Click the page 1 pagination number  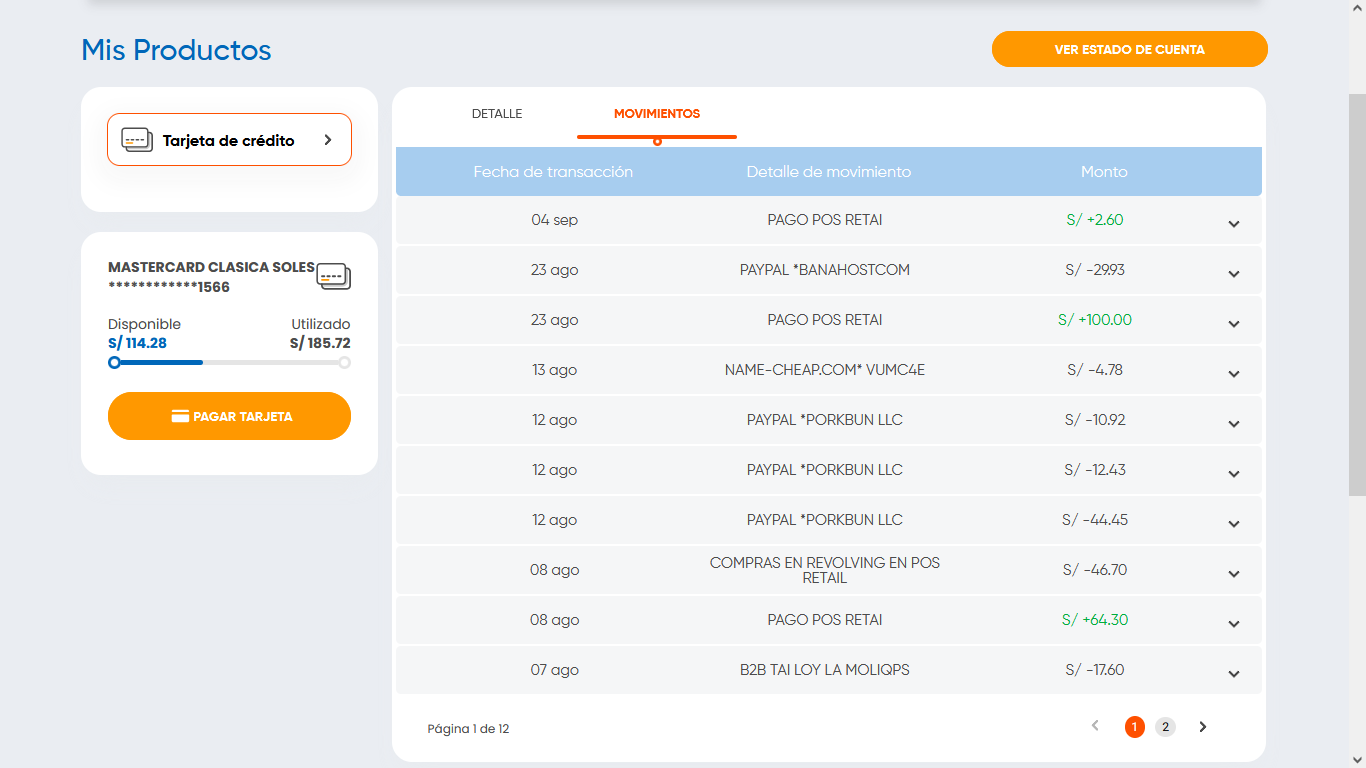coord(1134,727)
